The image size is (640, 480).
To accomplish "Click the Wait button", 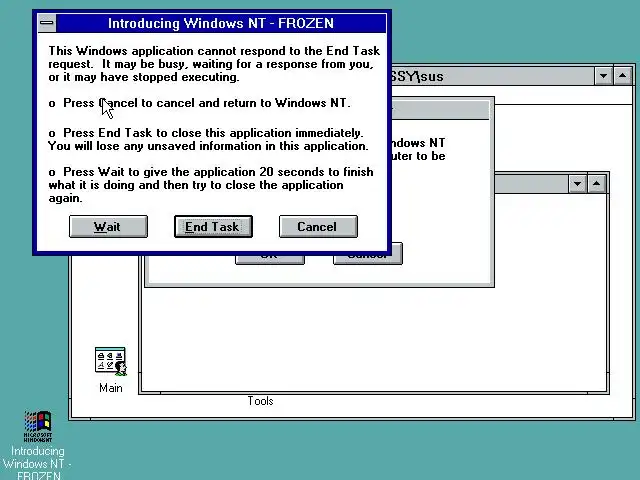I will pyautogui.click(x=108, y=227).
